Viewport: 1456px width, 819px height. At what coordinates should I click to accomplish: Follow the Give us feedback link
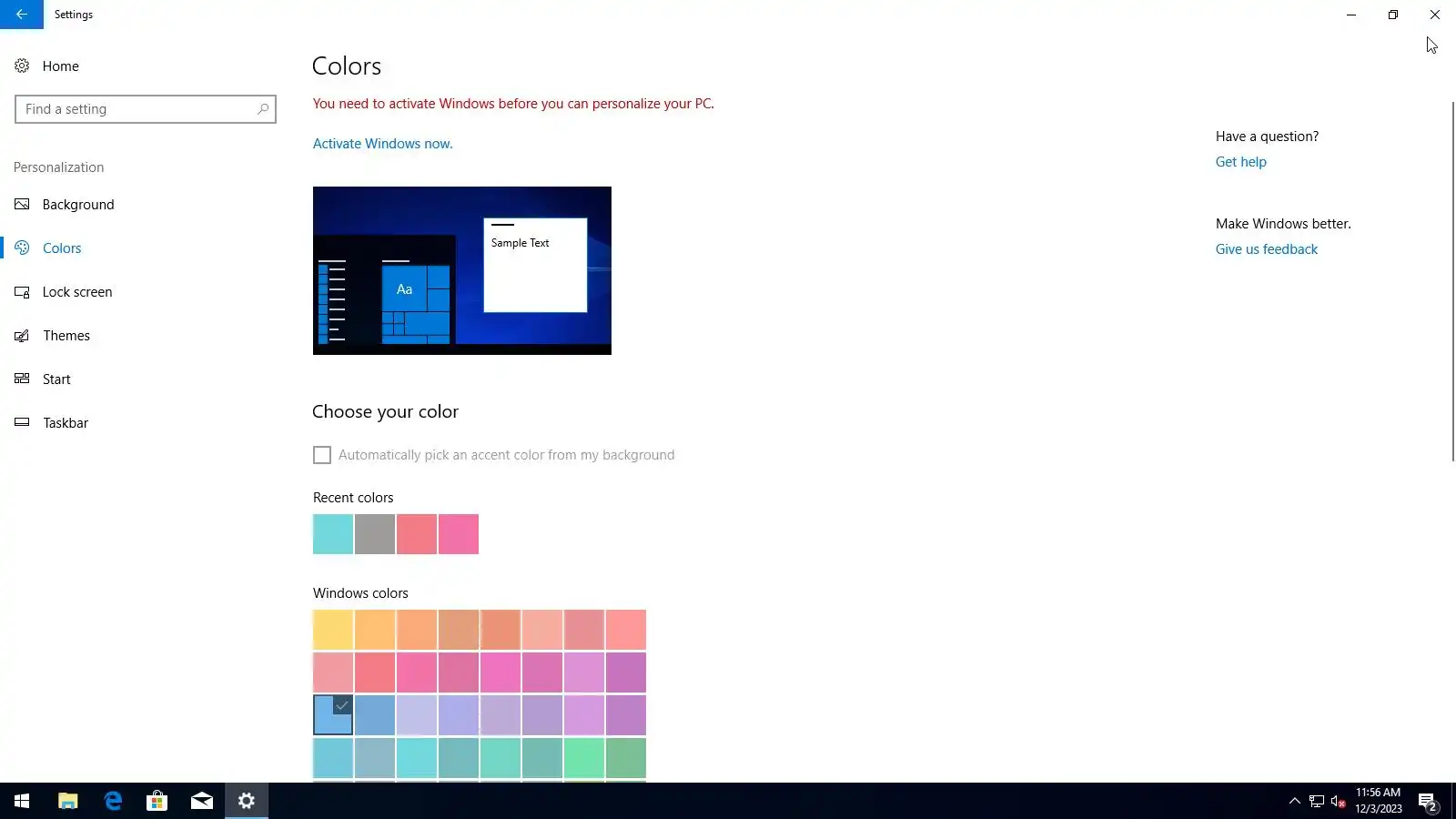pyautogui.click(x=1266, y=249)
